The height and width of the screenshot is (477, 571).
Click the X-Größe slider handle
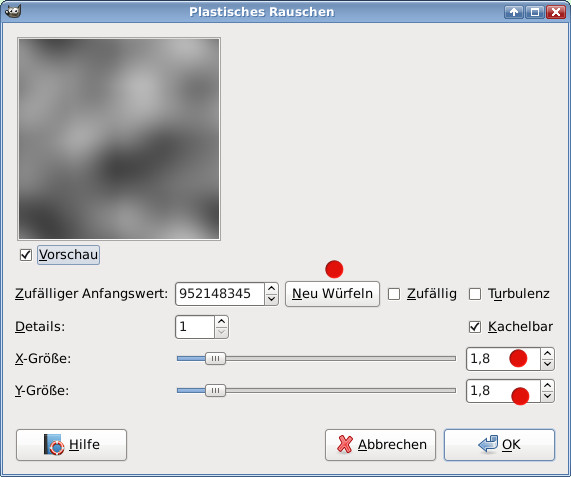[x=215, y=359]
